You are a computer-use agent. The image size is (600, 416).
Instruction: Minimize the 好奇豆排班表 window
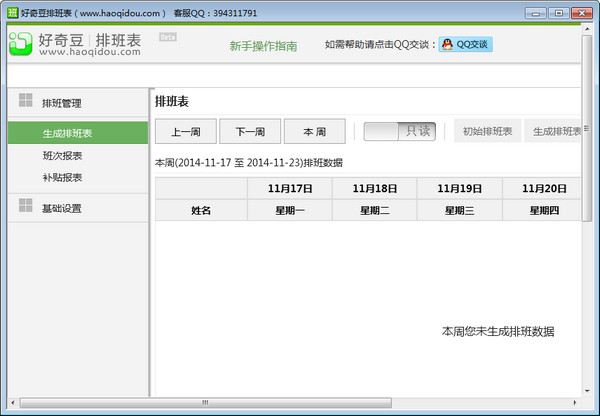pyautogui.click(x=536, y=13)
